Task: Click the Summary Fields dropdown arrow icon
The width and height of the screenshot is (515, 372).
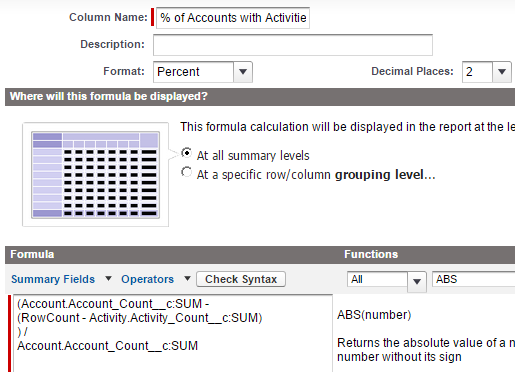Action: click(108, 278)
